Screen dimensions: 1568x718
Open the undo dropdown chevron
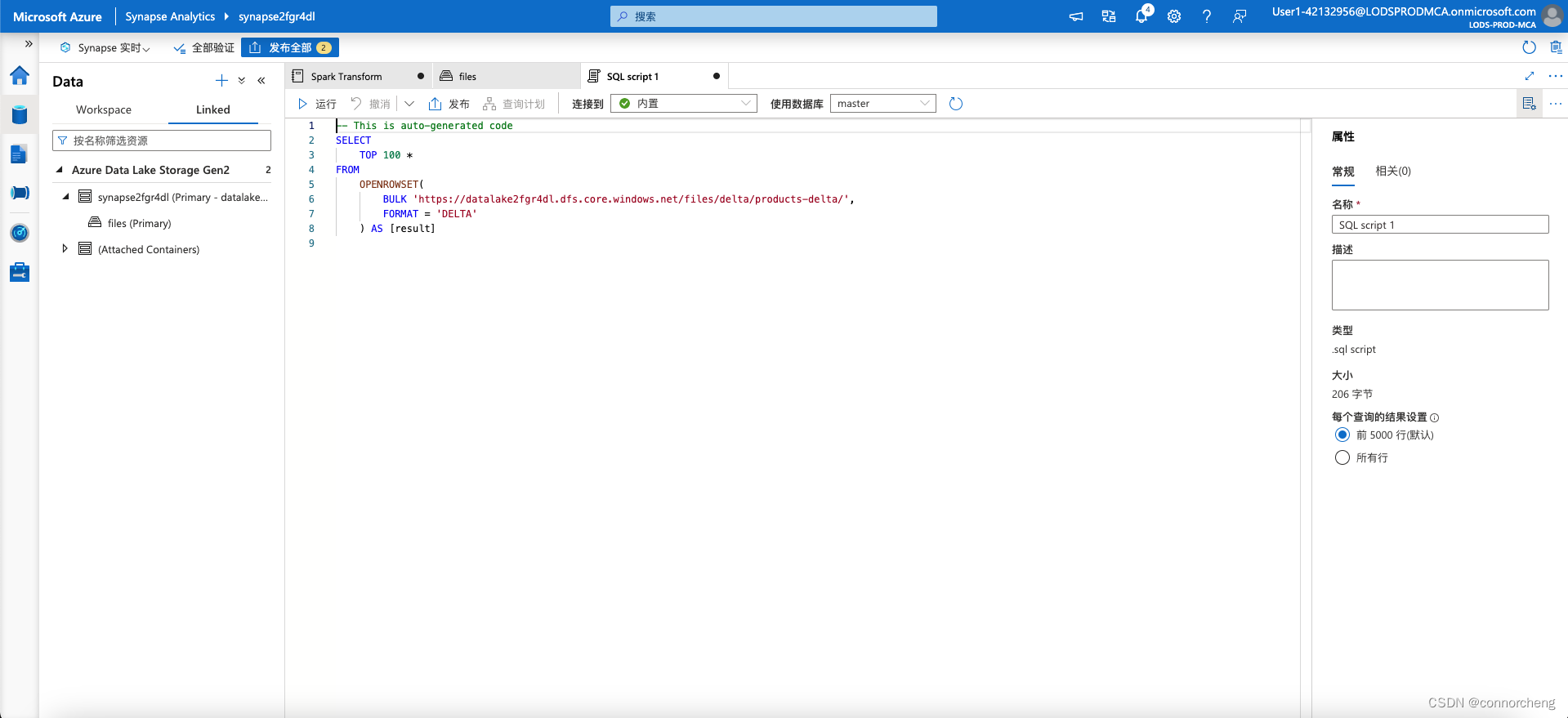point(409,104)
